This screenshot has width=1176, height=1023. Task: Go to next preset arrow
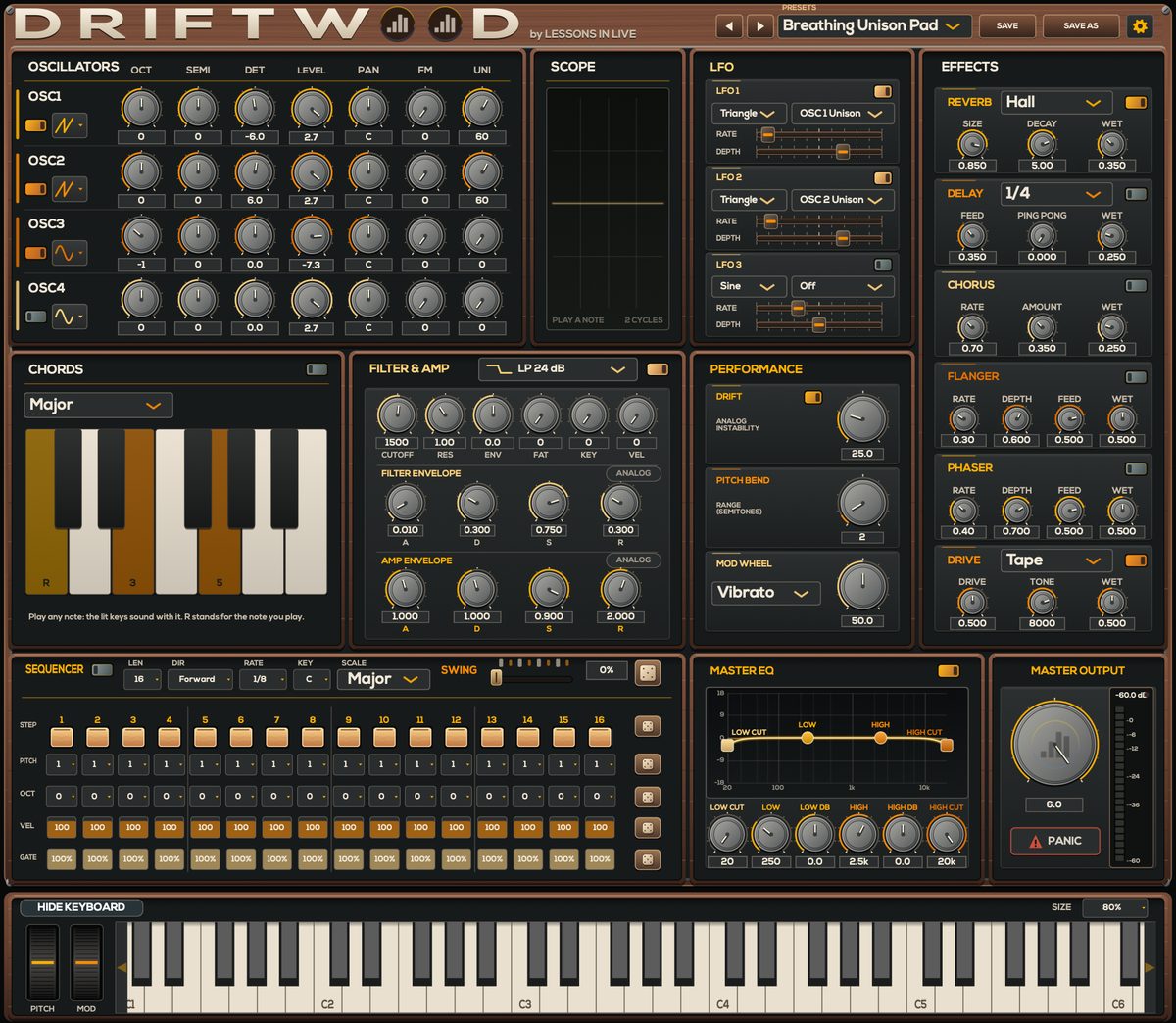pyautogui.click(x=759, y=26)
